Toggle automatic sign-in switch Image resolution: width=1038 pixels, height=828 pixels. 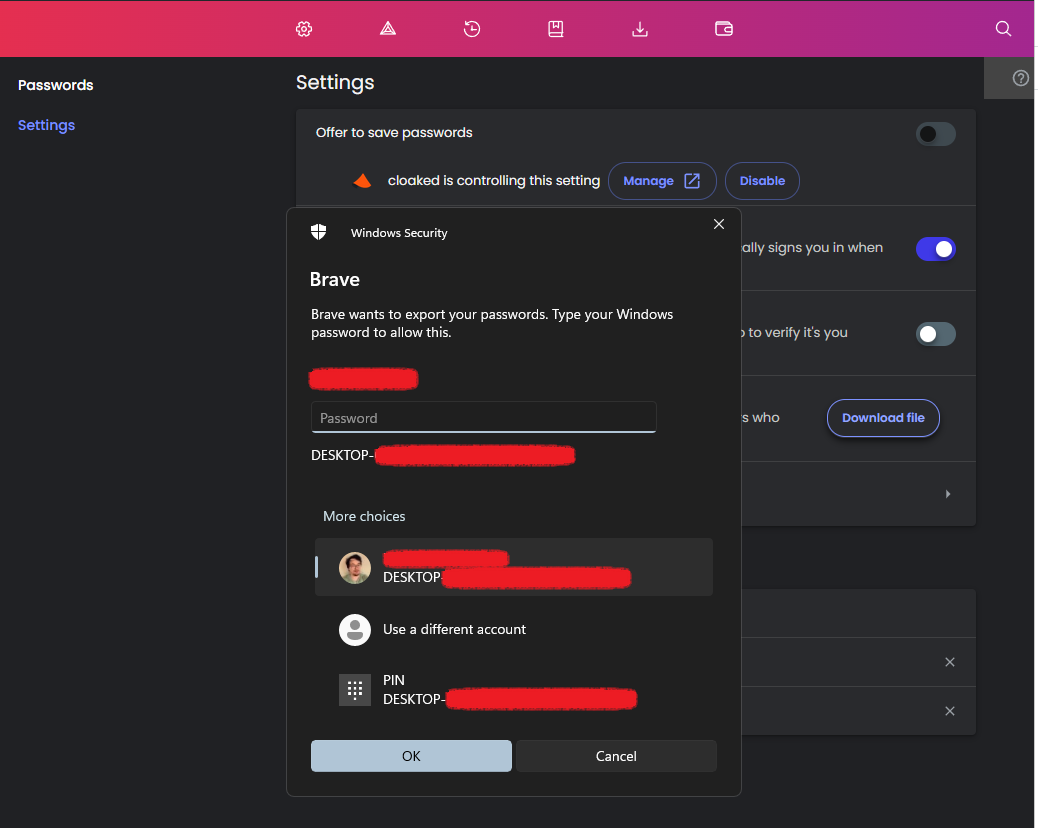[935, 249]
